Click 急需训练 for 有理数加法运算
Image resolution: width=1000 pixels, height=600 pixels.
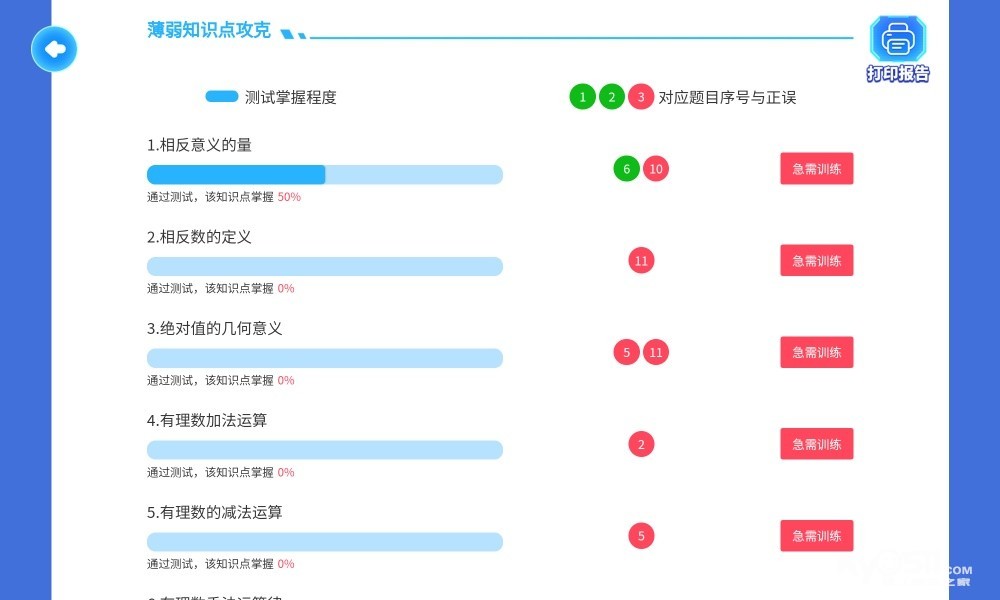coord(816,444)
